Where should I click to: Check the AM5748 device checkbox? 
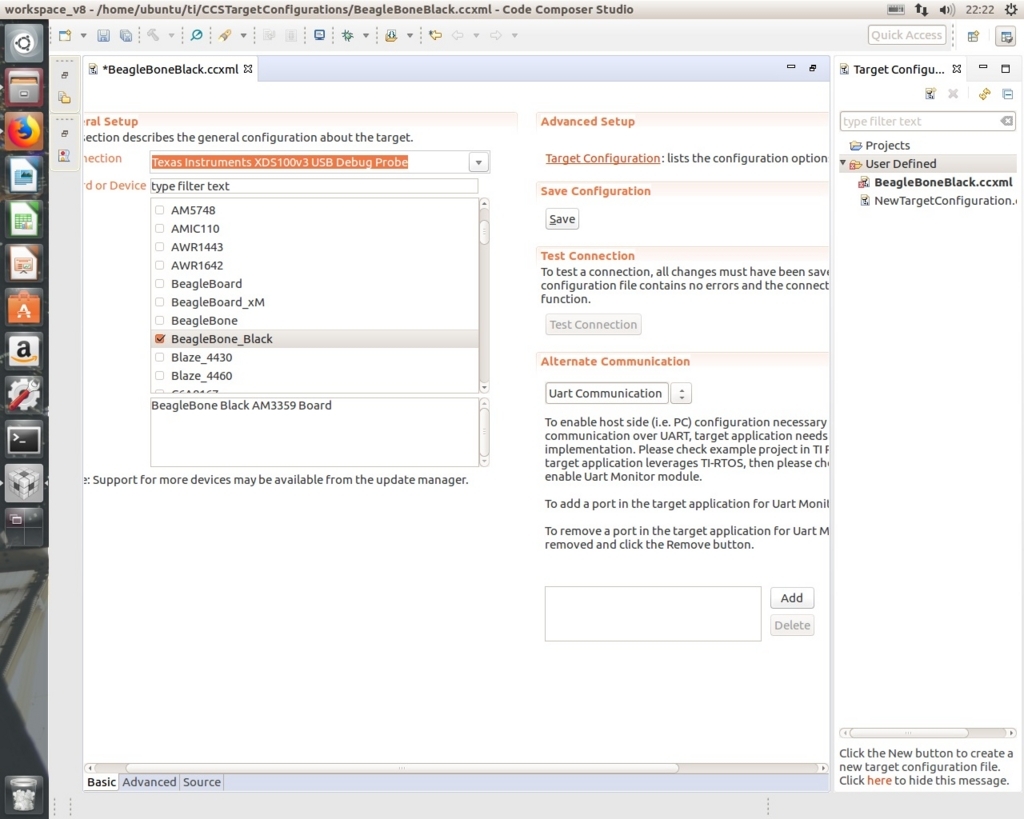[x=159, y=210]
